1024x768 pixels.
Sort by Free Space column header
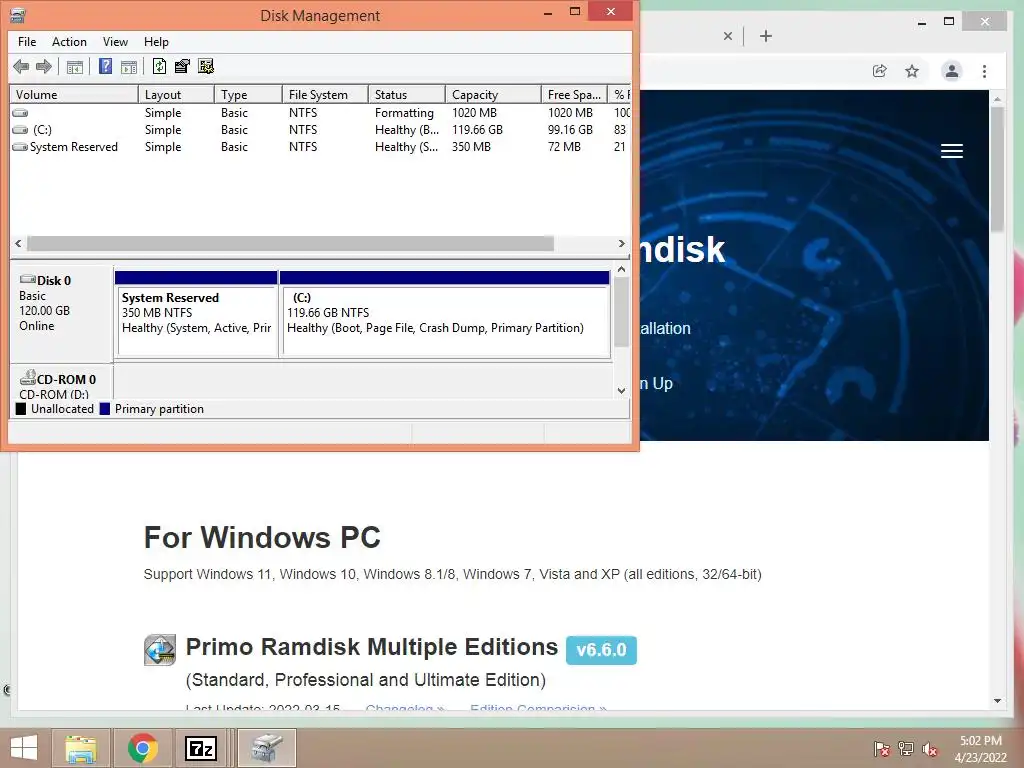574,95
